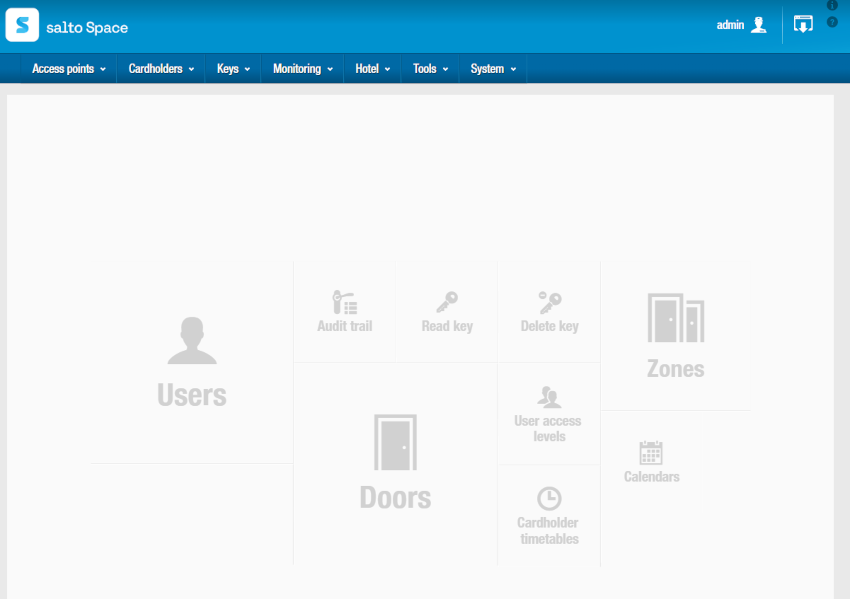850x599 pixels.
Task: Open the Users tile icon
Action: [x=192, y=340]
